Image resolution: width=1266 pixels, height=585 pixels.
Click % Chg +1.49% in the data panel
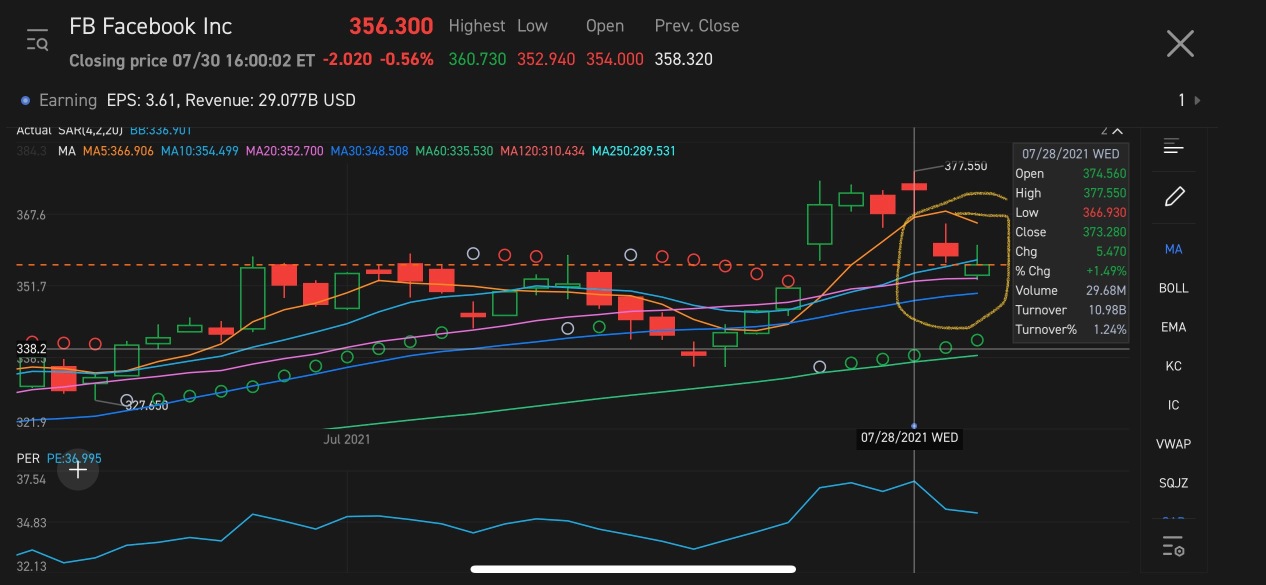point(1070,271)
